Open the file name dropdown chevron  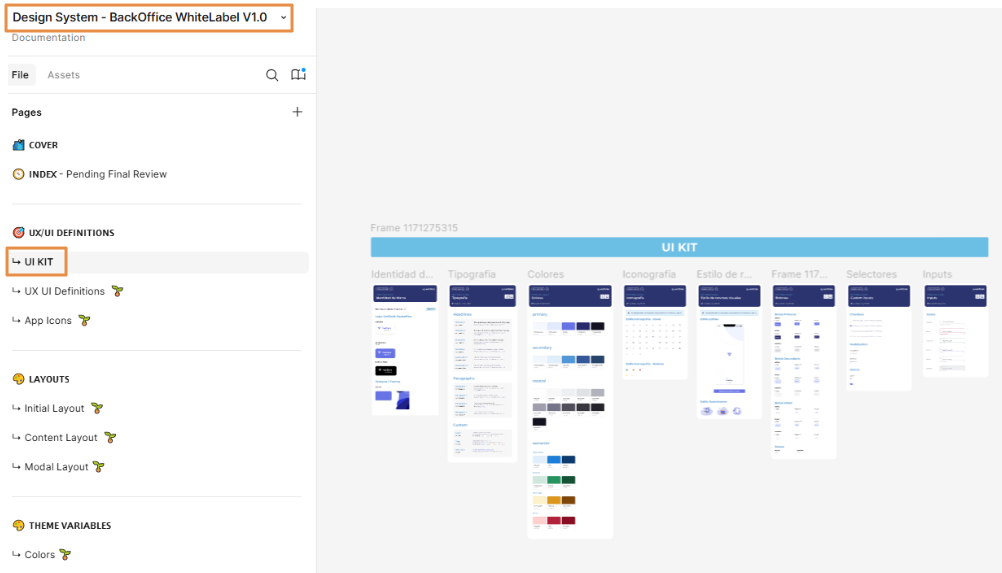283,18
